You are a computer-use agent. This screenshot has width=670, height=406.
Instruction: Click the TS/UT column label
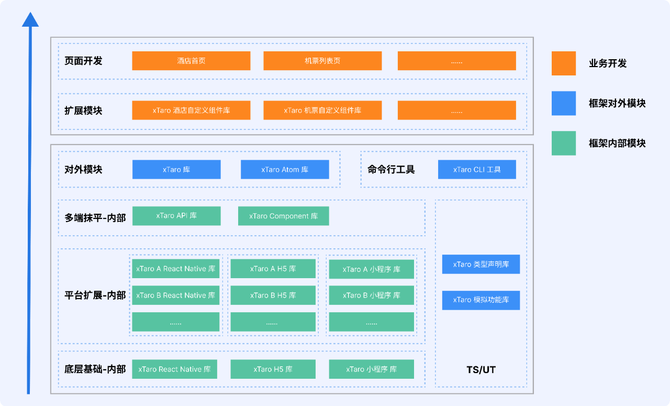(481, 370)
